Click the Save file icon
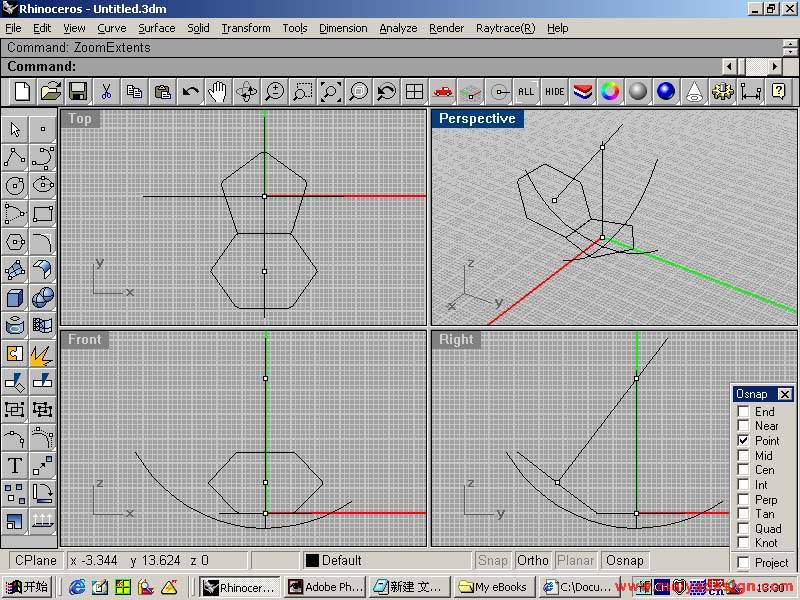This screenshot has width=800, height=600. [x=77, y=92]
